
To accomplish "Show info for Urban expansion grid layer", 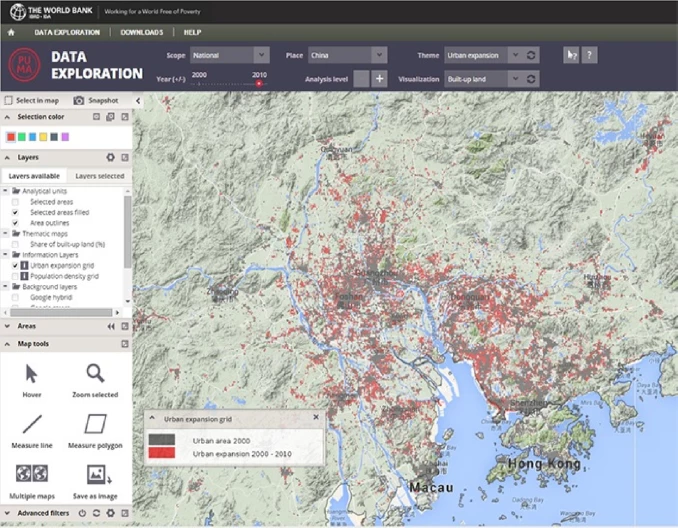I will coord(25,266).
